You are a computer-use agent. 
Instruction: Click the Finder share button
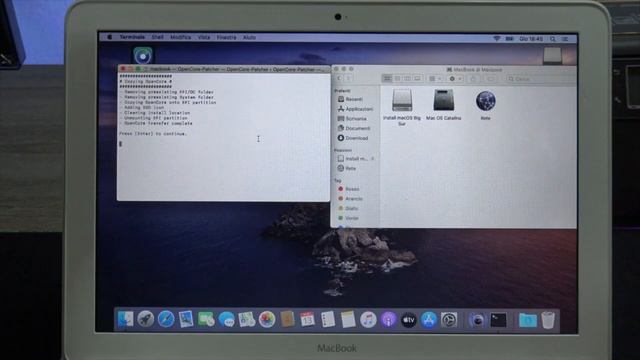click(x=473, y=78)
